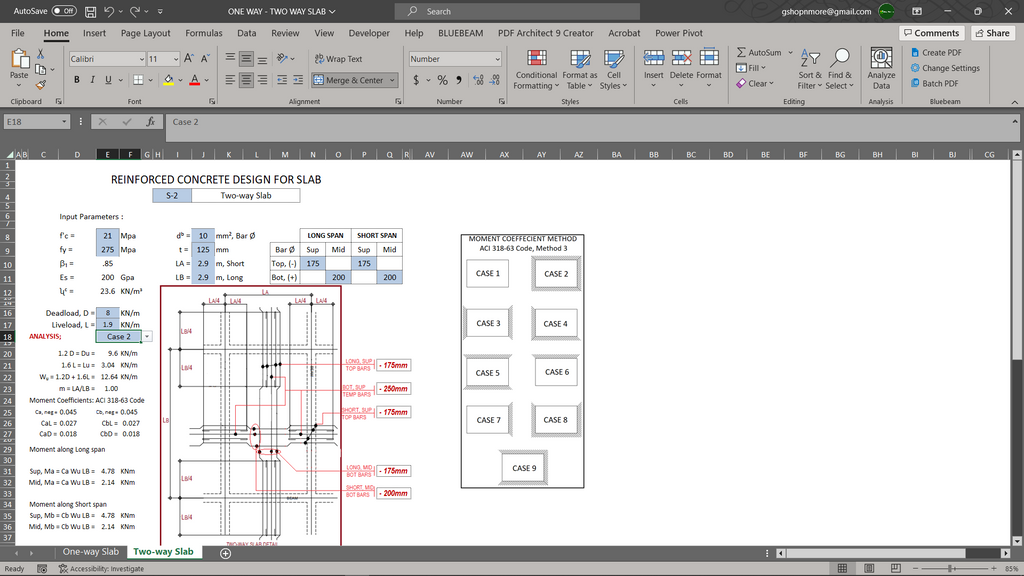Increase font size with larger A icon
Screen dimensions: 1024x576
click(x=189, y=59)
